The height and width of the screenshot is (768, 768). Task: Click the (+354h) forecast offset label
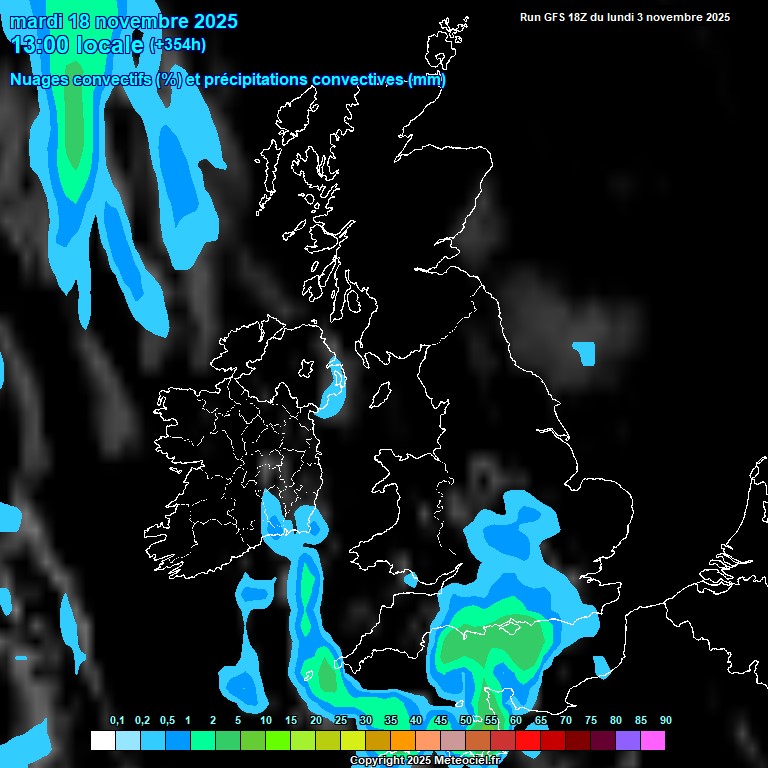(x=177, y=44)
